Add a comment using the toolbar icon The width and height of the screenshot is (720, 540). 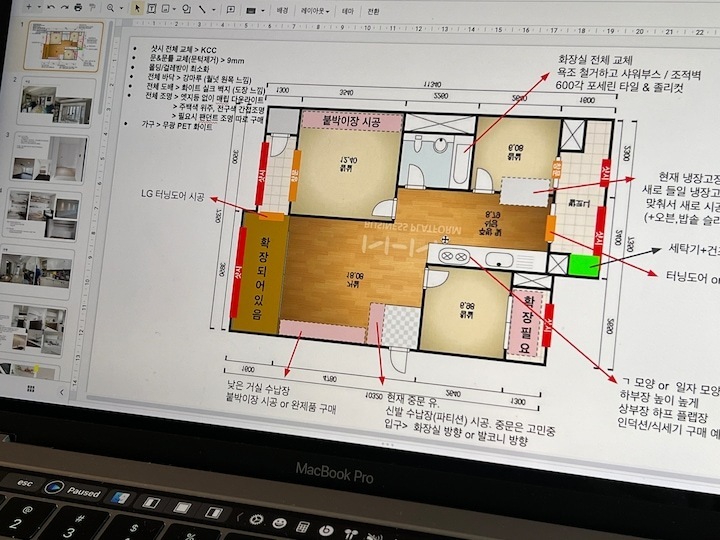[x=231, y=10]
